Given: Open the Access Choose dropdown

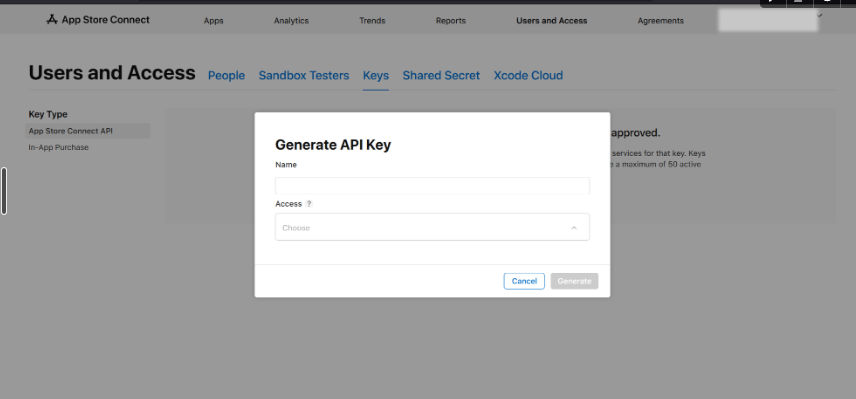Looking at the screenshot, I should click(x=432, y=227).
